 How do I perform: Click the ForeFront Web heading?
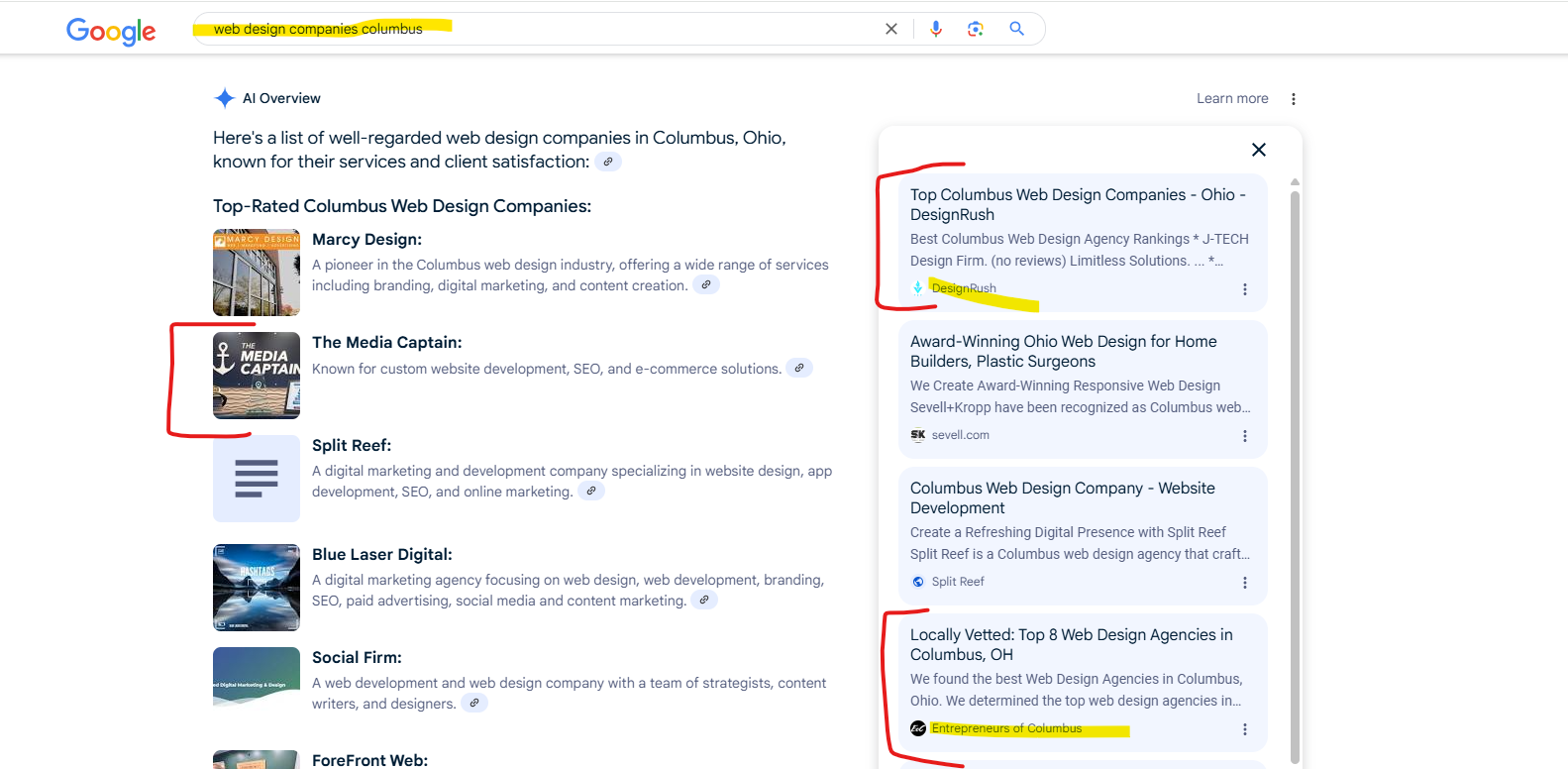pos(369,760)
